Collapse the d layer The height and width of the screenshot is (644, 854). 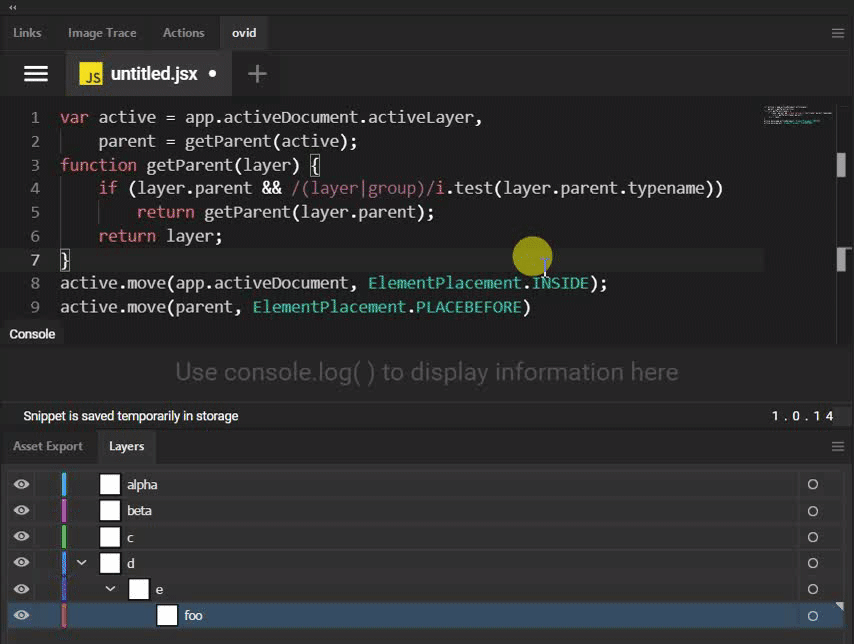(x=82, y=562)
